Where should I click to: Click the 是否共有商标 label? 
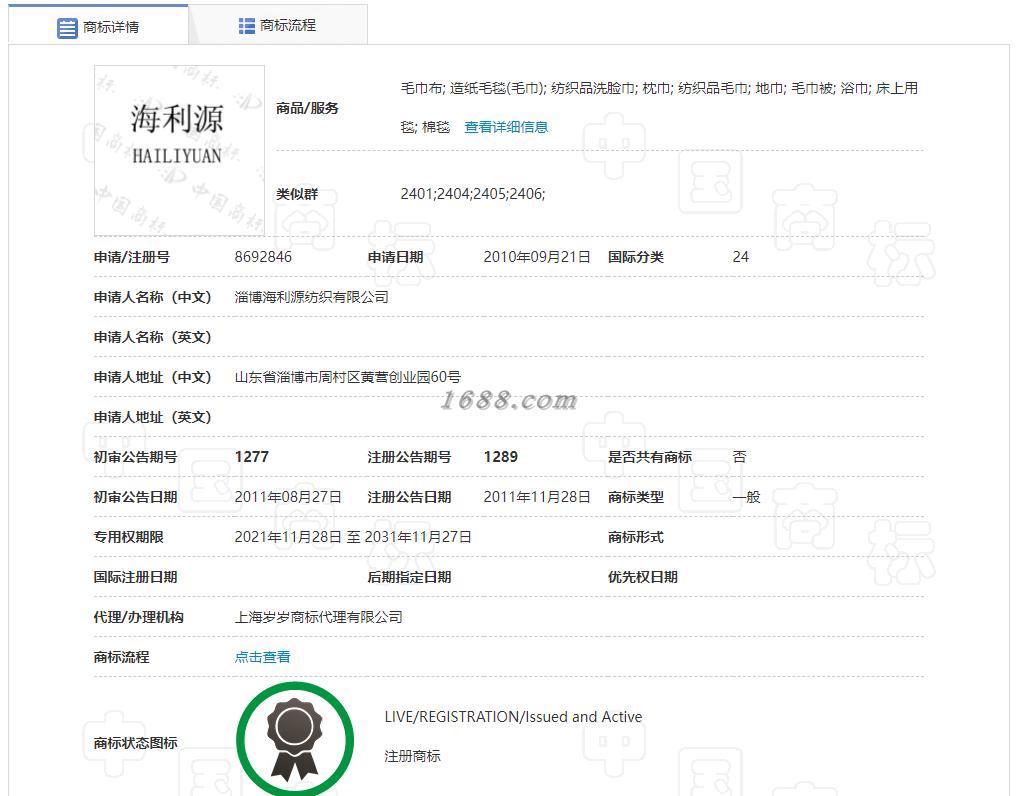(650, 457)
